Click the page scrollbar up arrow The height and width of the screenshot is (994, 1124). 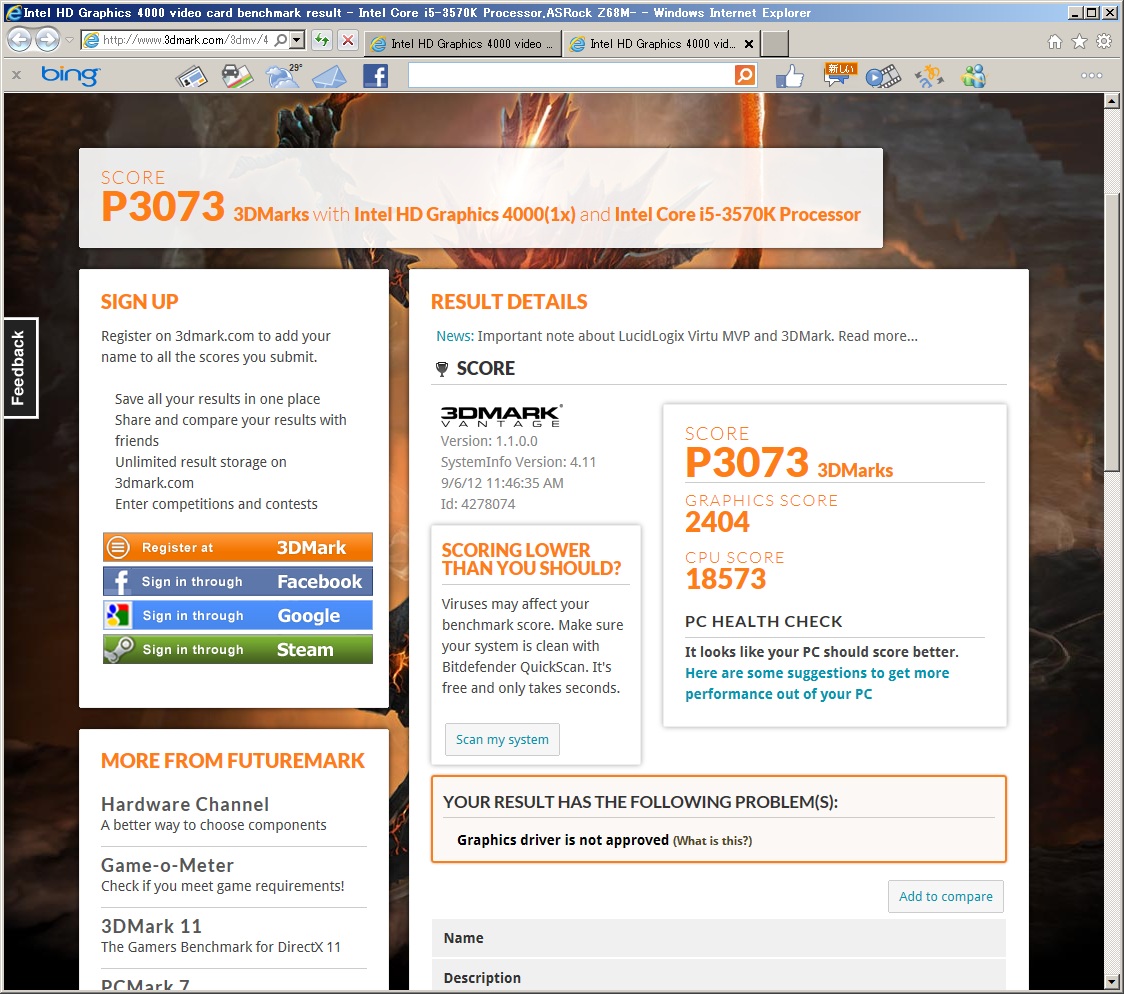1112,101
